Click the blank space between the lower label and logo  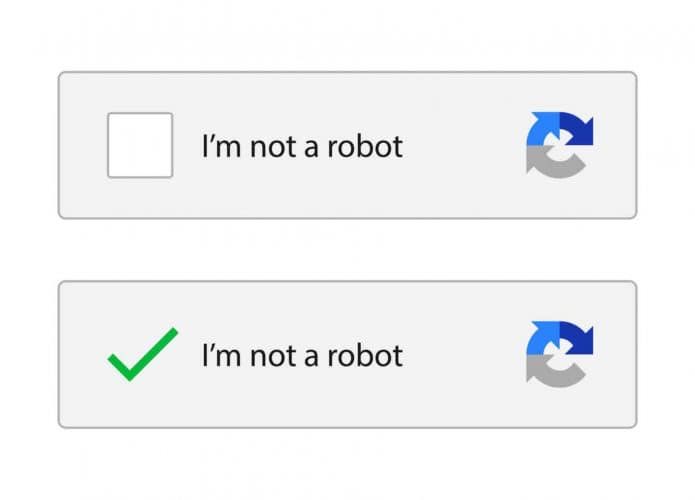(464, 355)
